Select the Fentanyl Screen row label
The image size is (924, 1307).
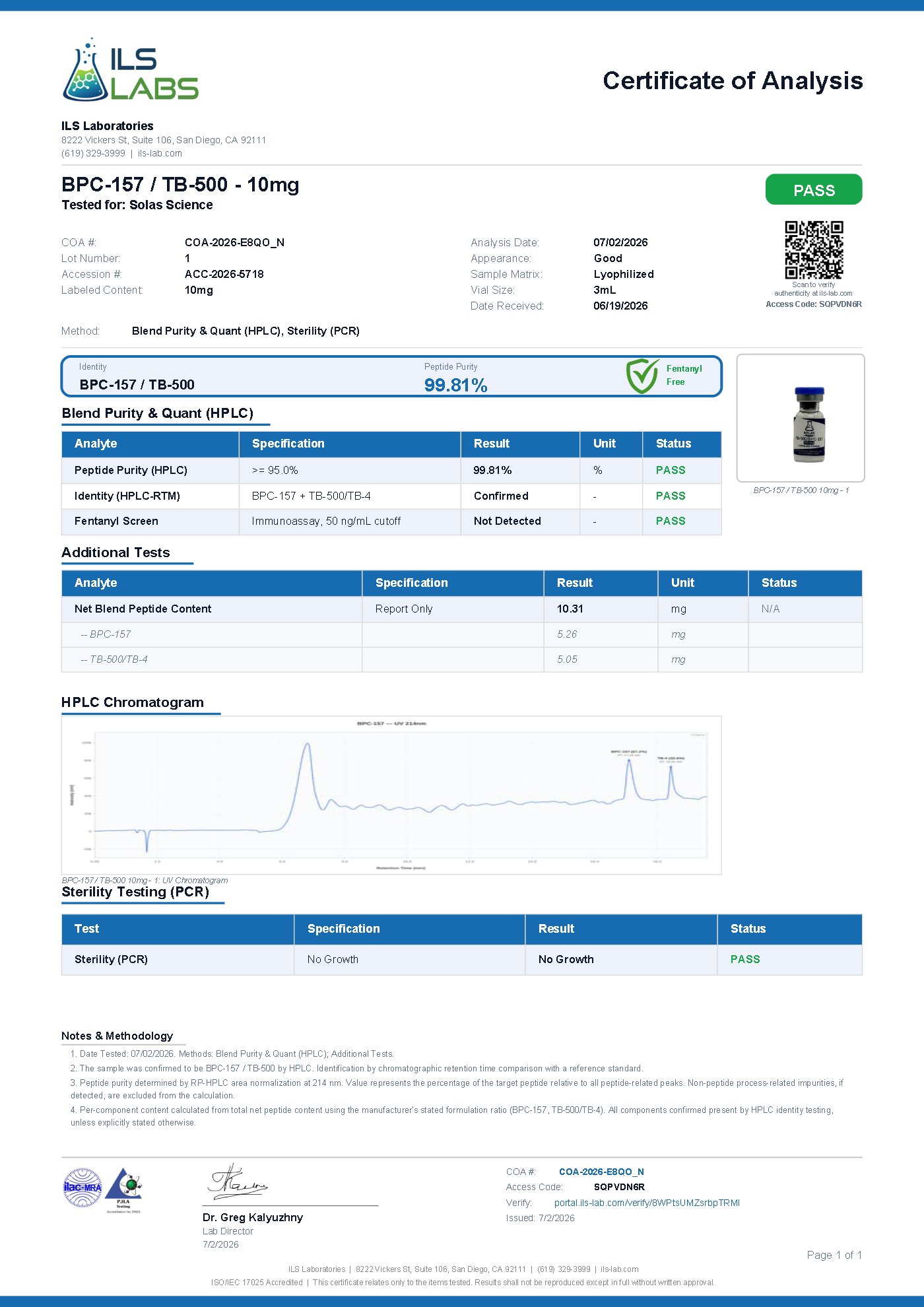coord(116,521)
